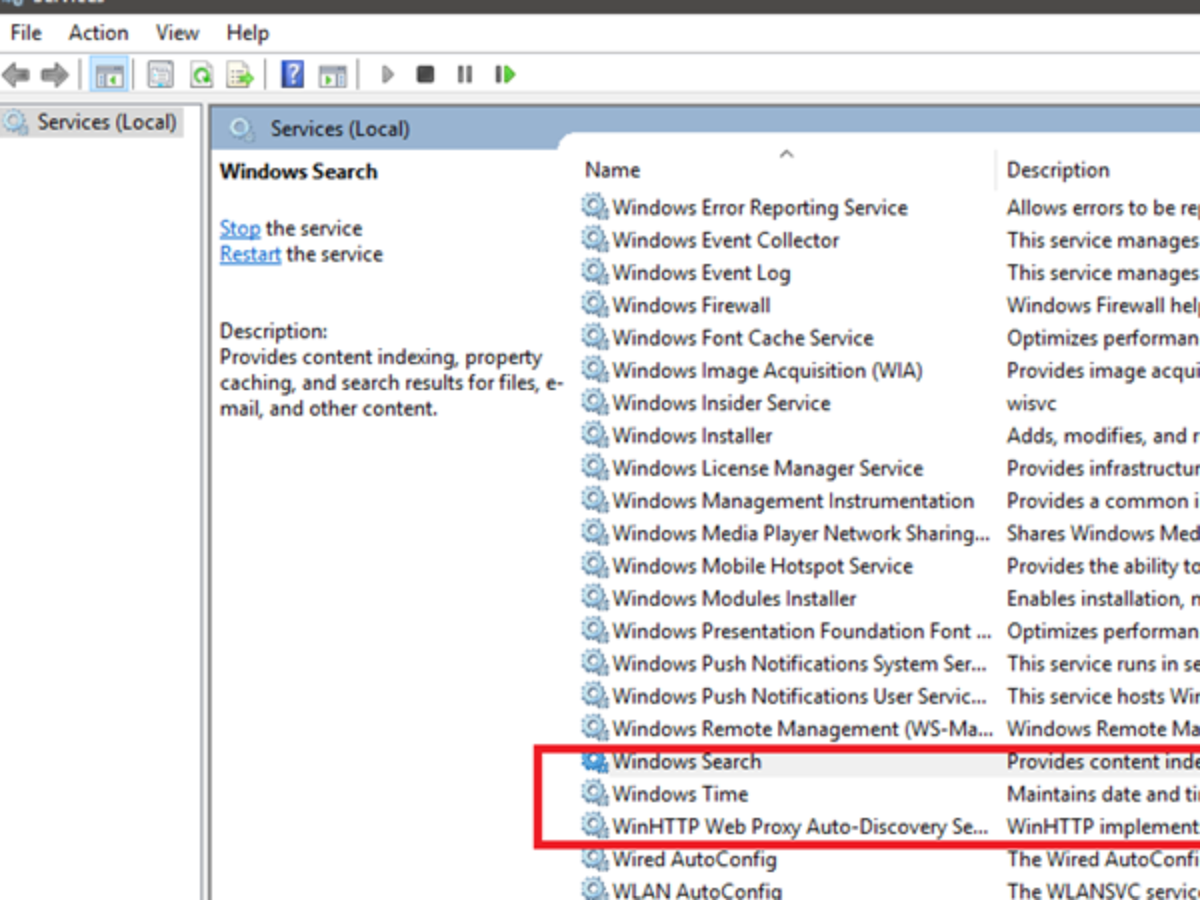Open the File menu

click(x=26, y=33)
